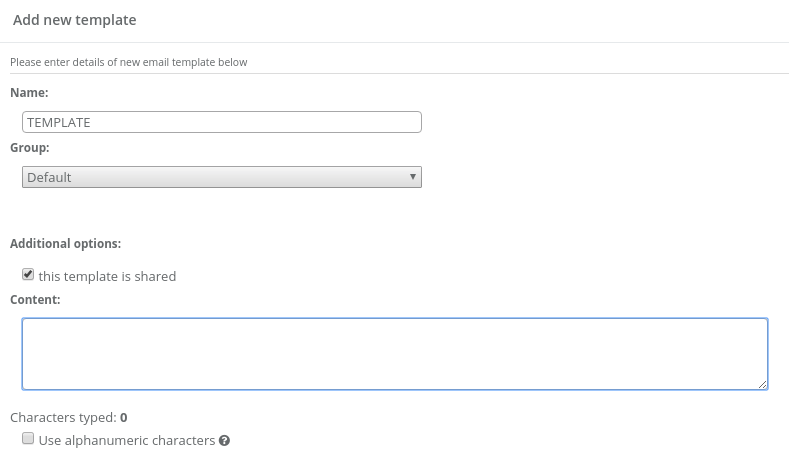Open the Group dropdown showing Default
Screen dimensions: 789x462
[x=221, y=177]
